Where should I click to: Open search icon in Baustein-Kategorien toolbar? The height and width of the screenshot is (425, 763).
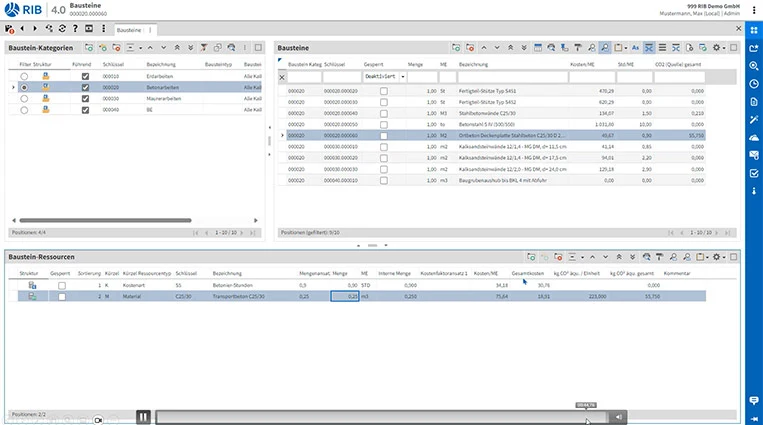(231, 48)
